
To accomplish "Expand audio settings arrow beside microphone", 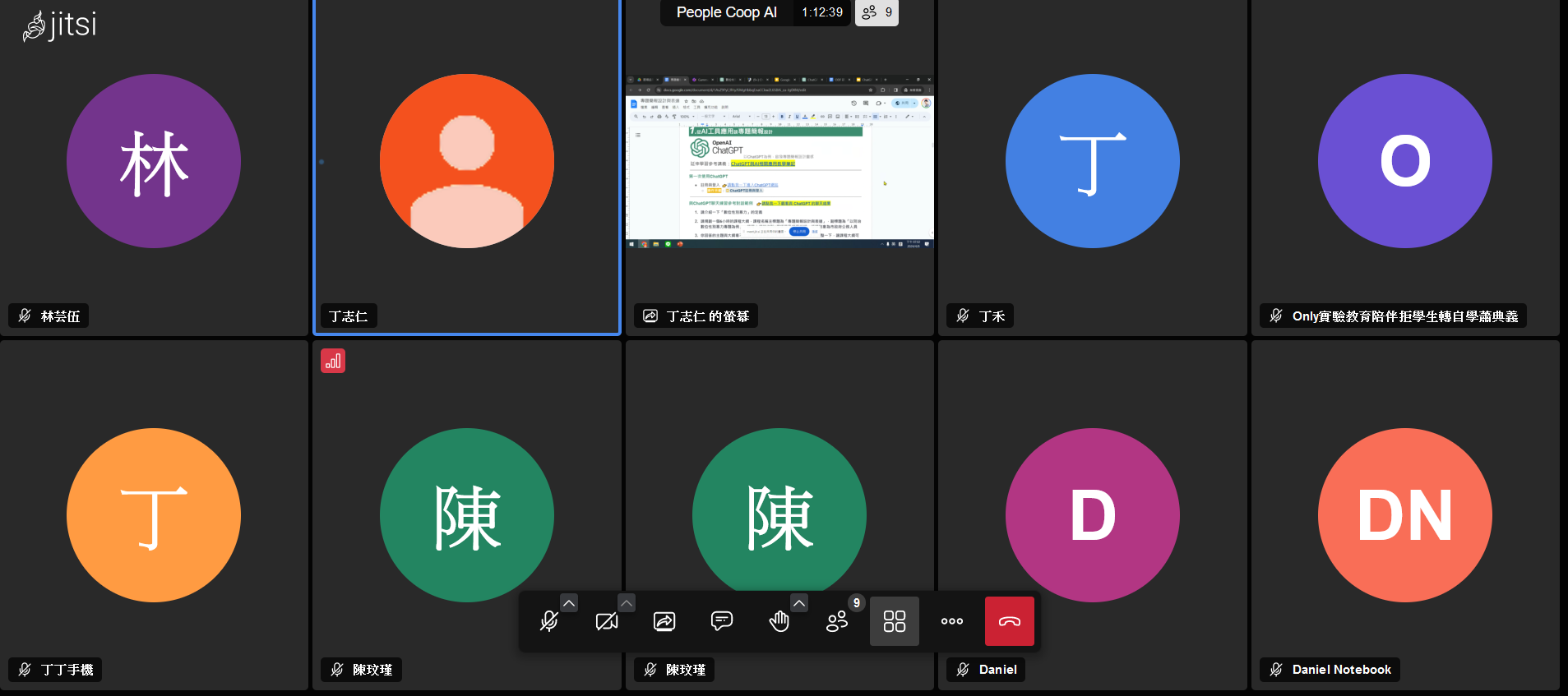I will point(569,603).
